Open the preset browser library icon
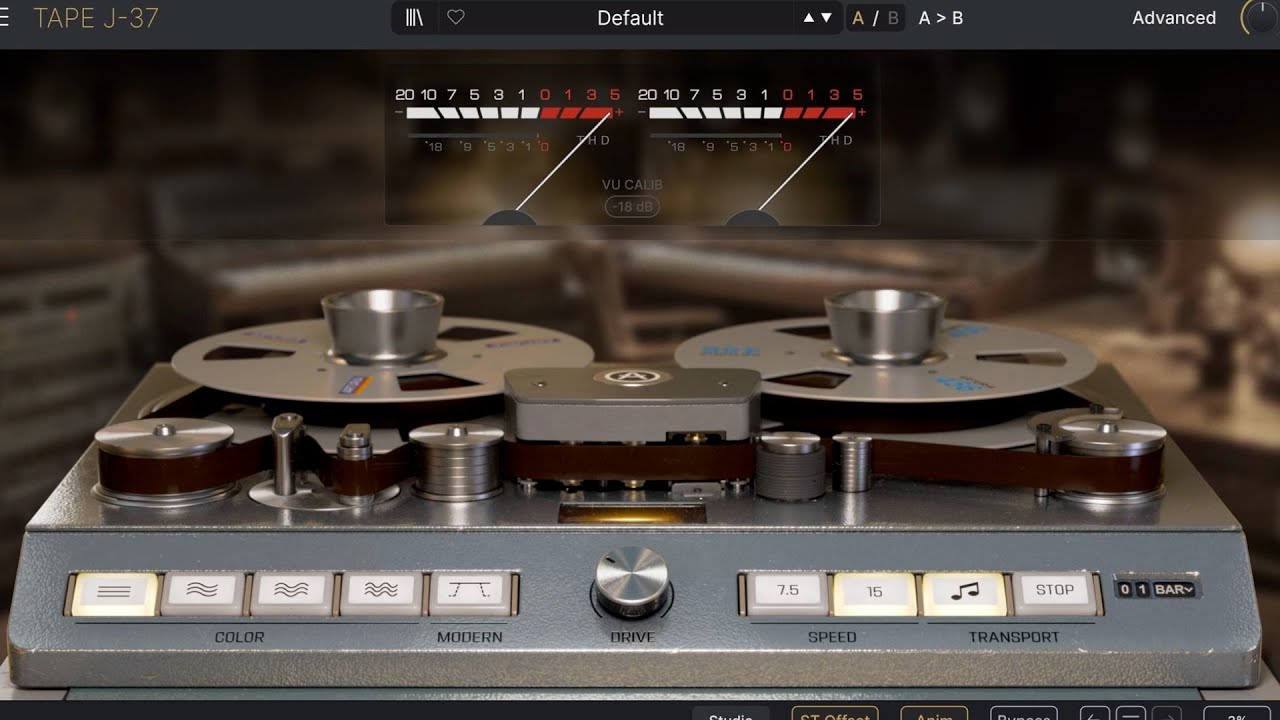The width and height of the screenshot is (1280, 720). [414, 17]
